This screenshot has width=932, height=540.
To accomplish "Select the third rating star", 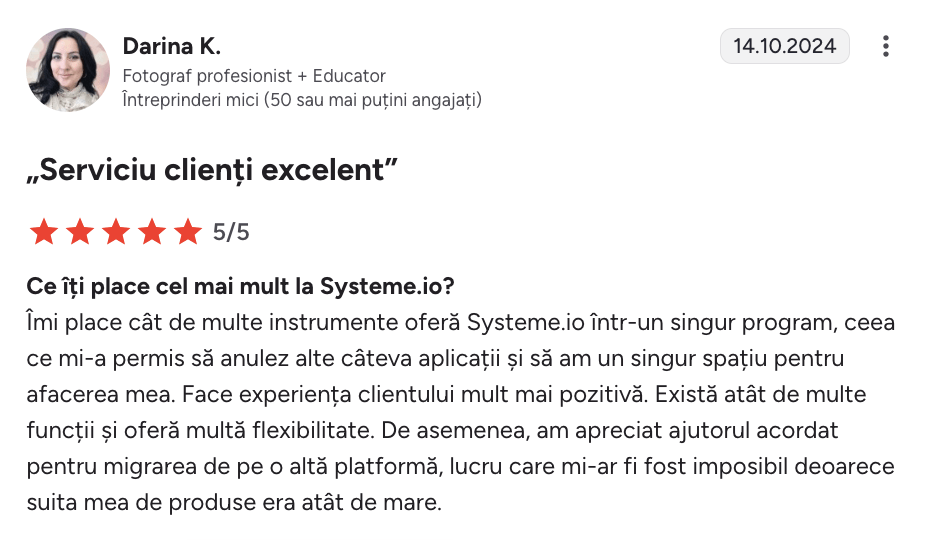I will tap(116, 233).
